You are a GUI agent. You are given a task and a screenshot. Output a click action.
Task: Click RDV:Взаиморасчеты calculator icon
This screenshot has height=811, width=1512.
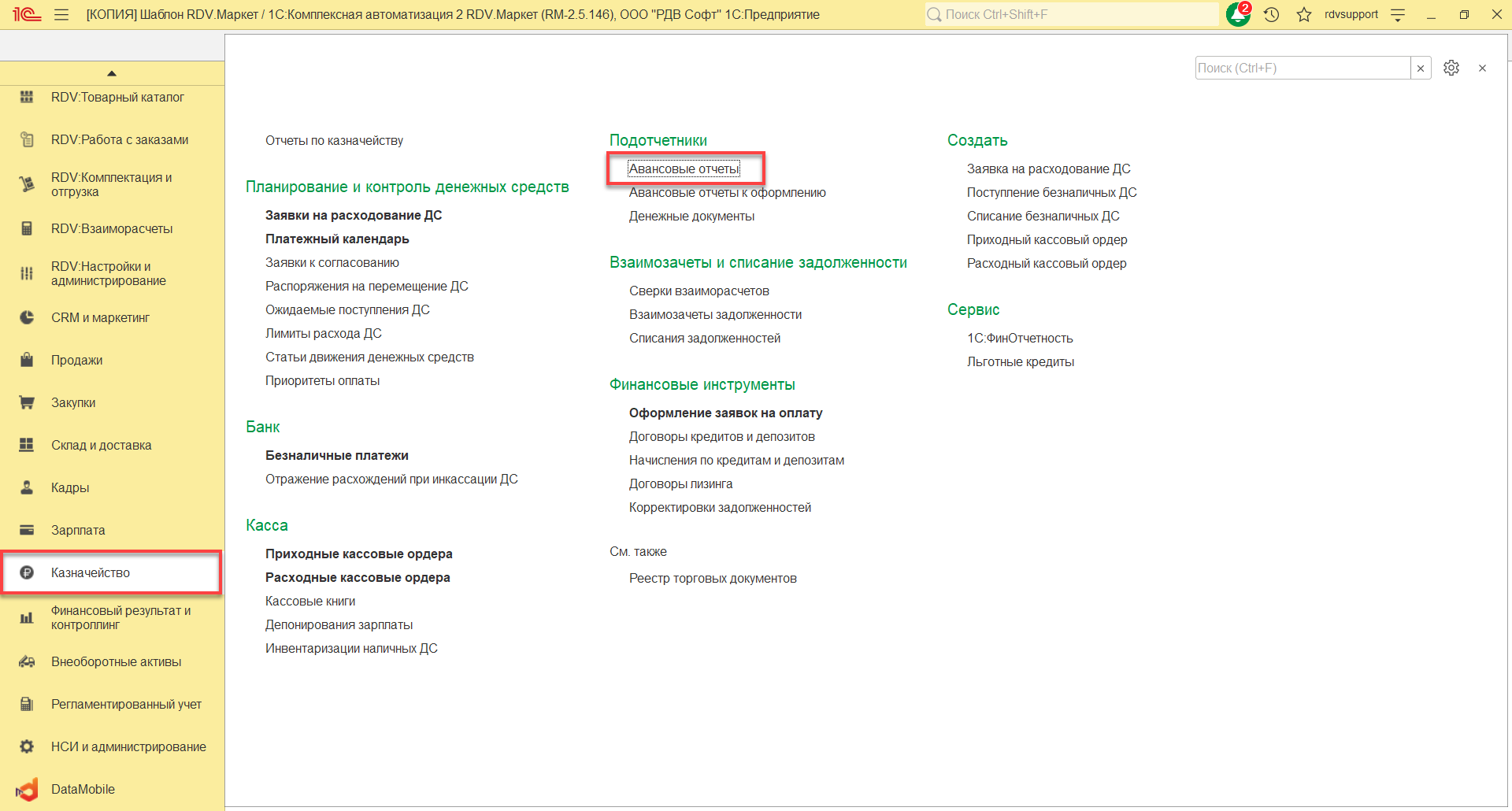coord(27,228)
